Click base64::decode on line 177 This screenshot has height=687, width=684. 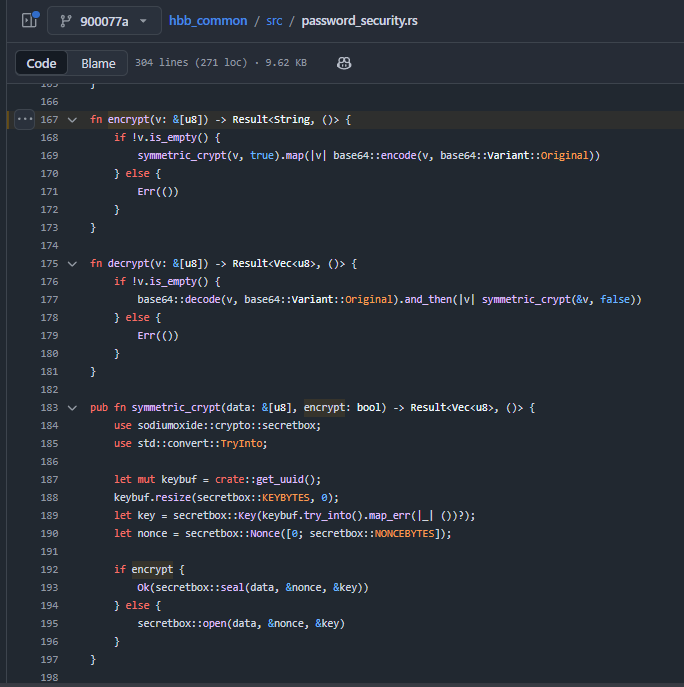pos(179,299)
